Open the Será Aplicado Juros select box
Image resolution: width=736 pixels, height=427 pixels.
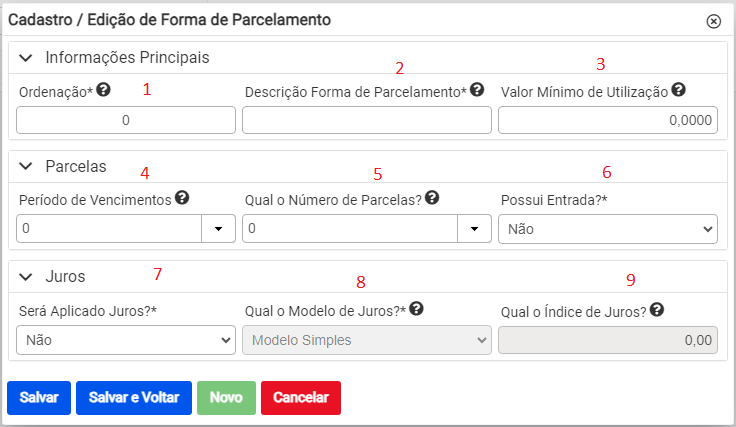coord(126,340)
